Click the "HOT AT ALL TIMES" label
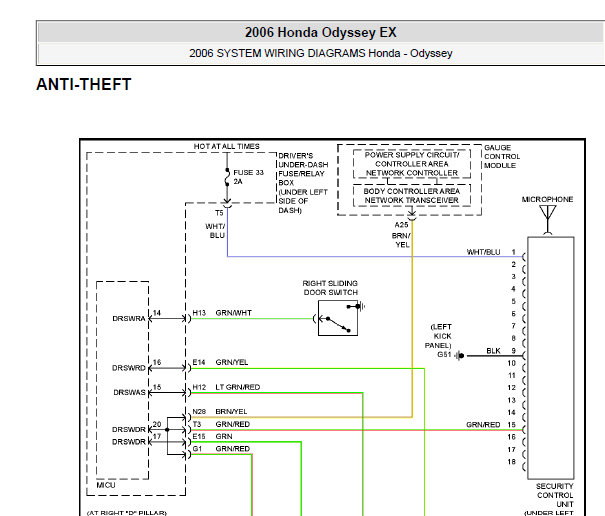This screenshot has width=605, height=516. (226, 146)
